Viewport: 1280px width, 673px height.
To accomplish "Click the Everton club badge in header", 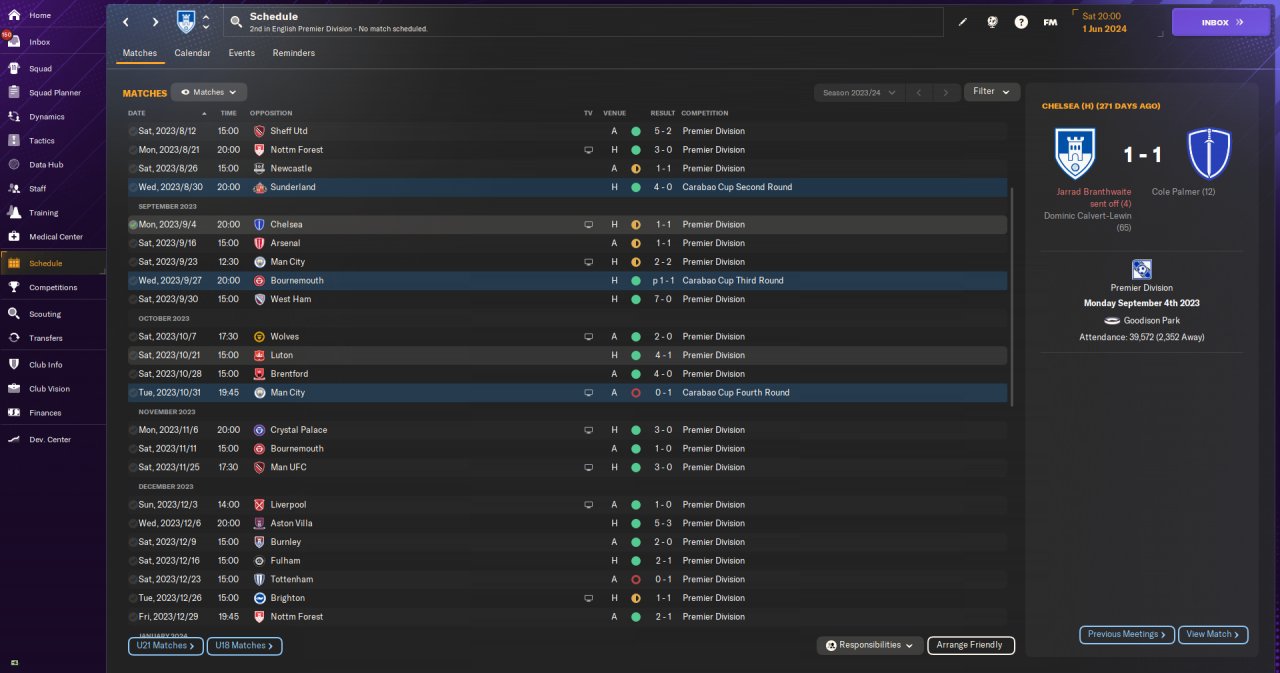I will (186, 21).
